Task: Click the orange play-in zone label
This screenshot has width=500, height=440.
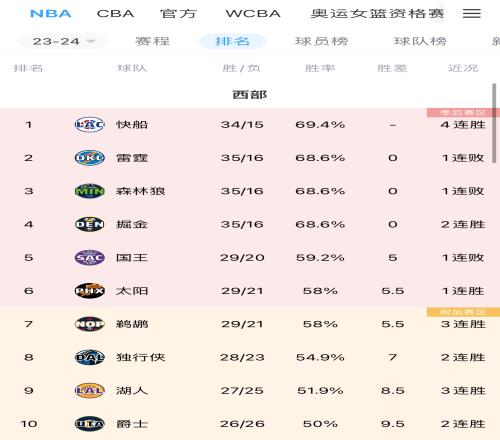Action: (x=463, y=312)
